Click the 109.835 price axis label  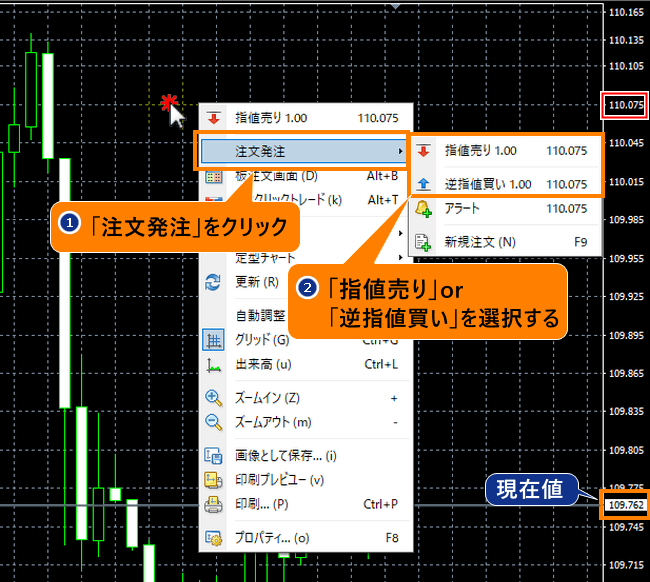(x=626, y=412)
